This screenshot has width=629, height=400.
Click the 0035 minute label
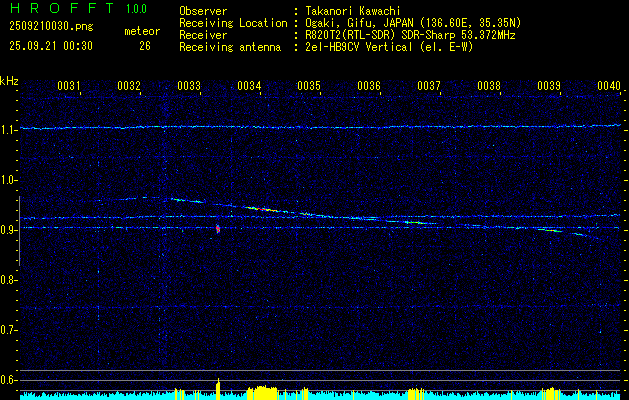pos(309,87)
